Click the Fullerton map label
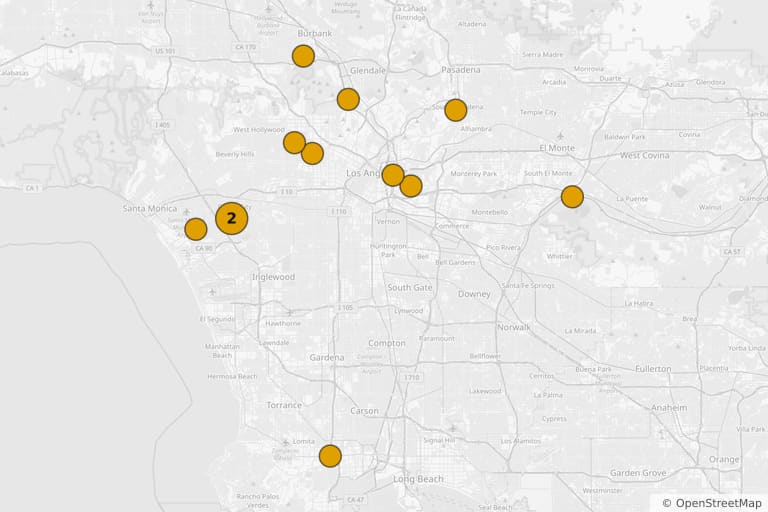 pos(653,368)
